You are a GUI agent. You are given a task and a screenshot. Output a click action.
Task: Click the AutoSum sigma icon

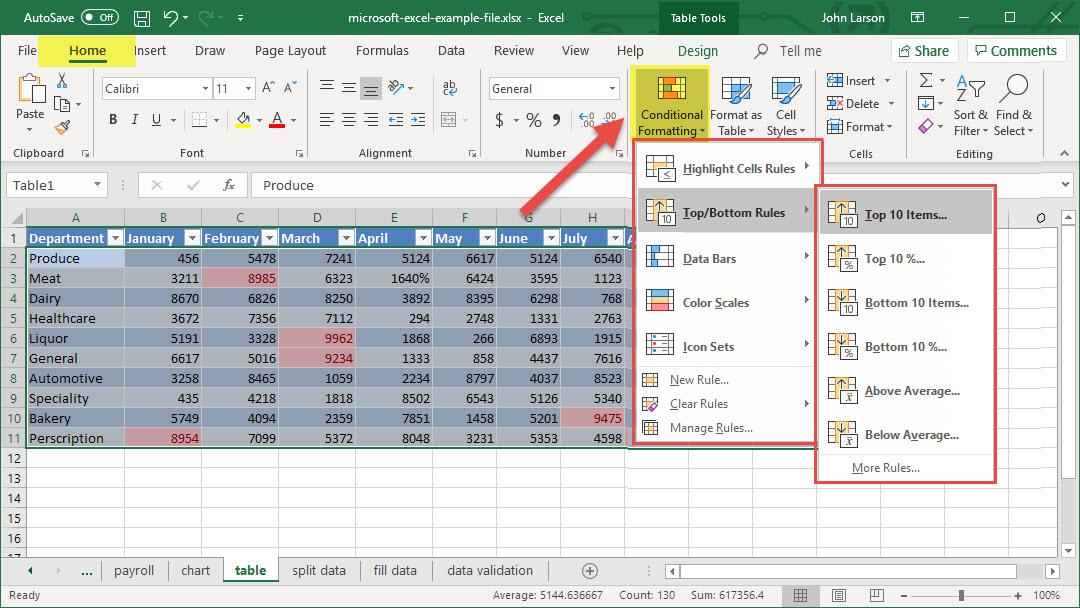(x=926, y=80)
